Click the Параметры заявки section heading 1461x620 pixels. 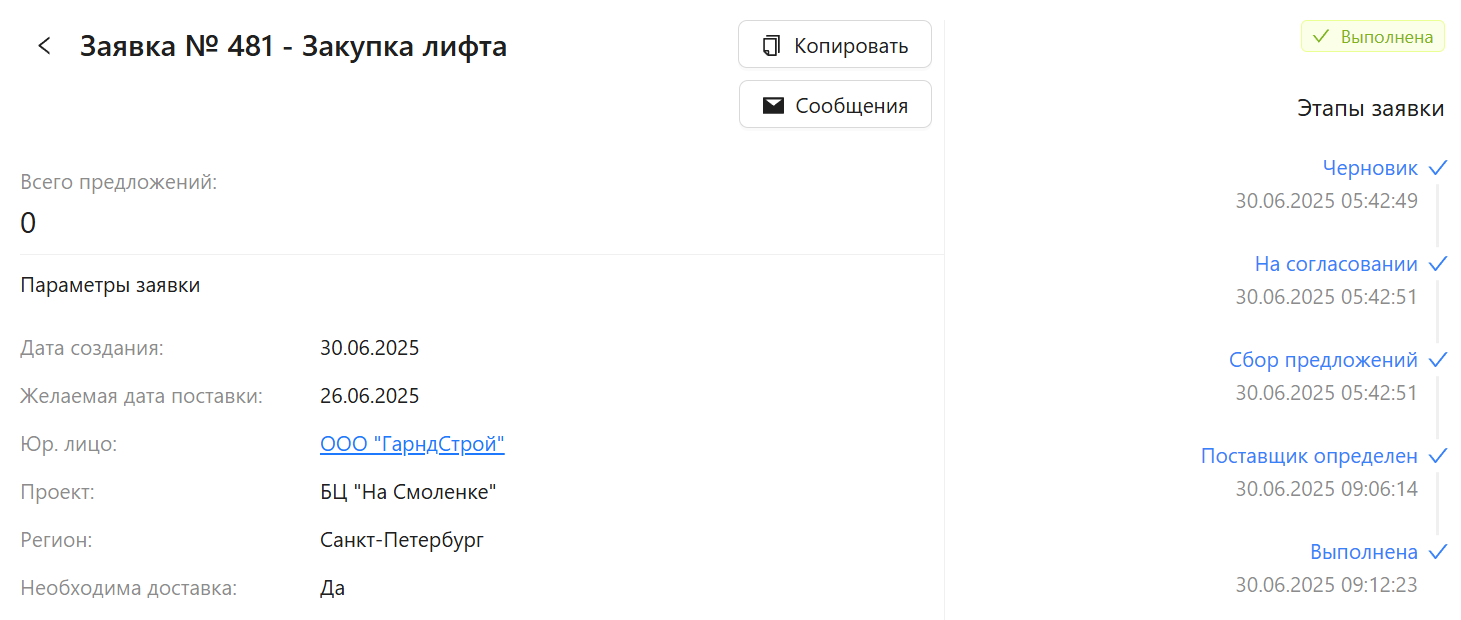[x=110, y=285]
